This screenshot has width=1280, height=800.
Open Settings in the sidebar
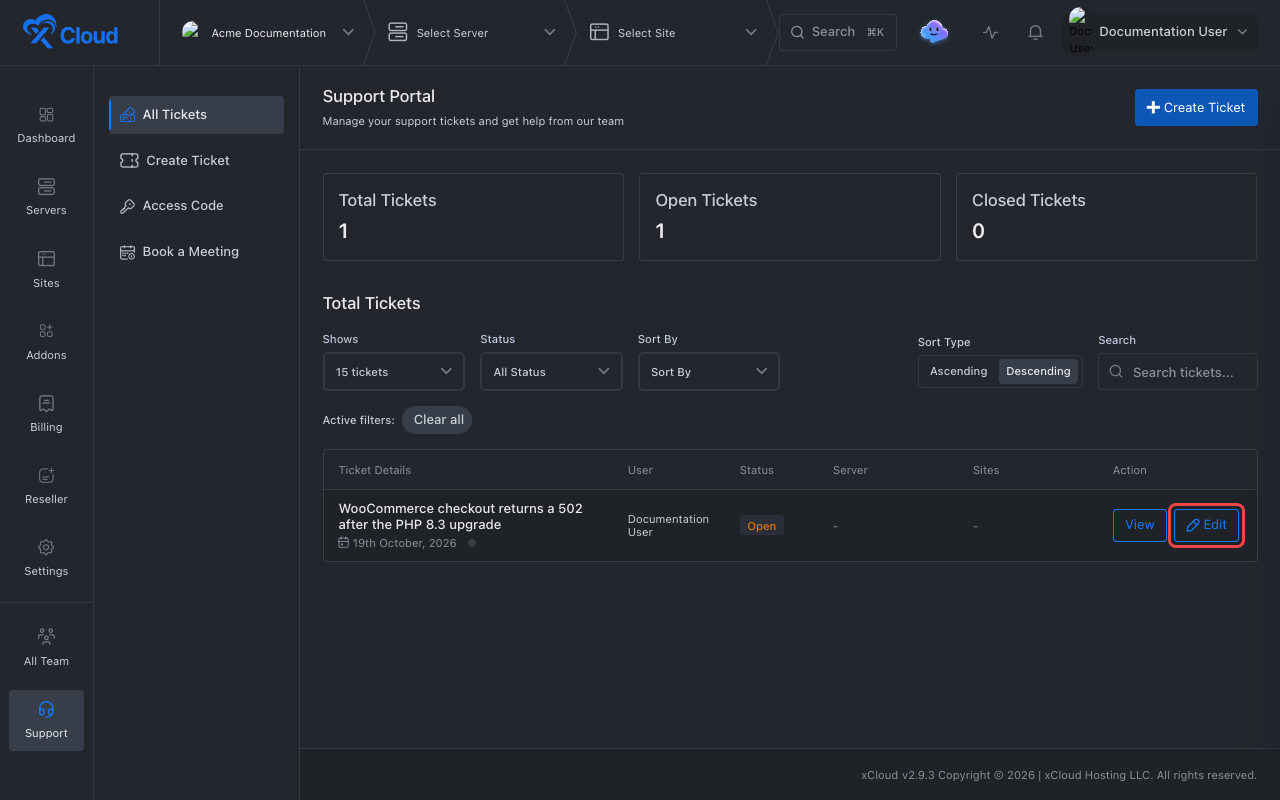tap(46, 558)
